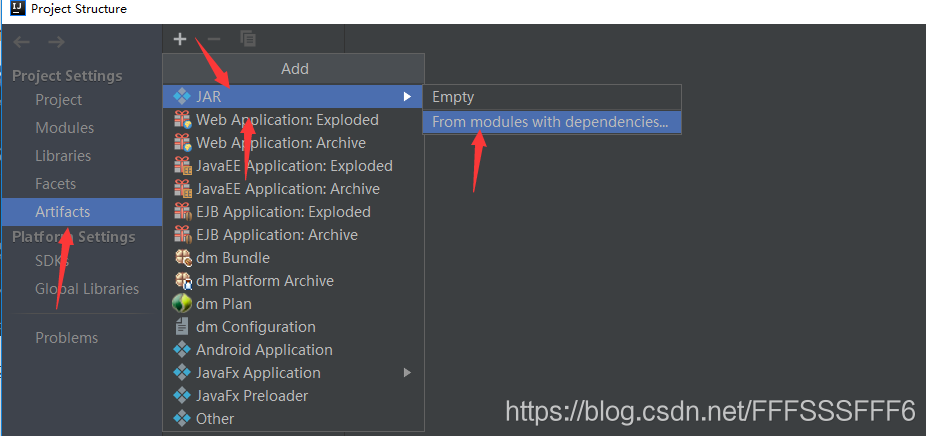This screenshot has height=436, width=926.
Task: Click the dm Bundle icon
Action: [183, 258]
